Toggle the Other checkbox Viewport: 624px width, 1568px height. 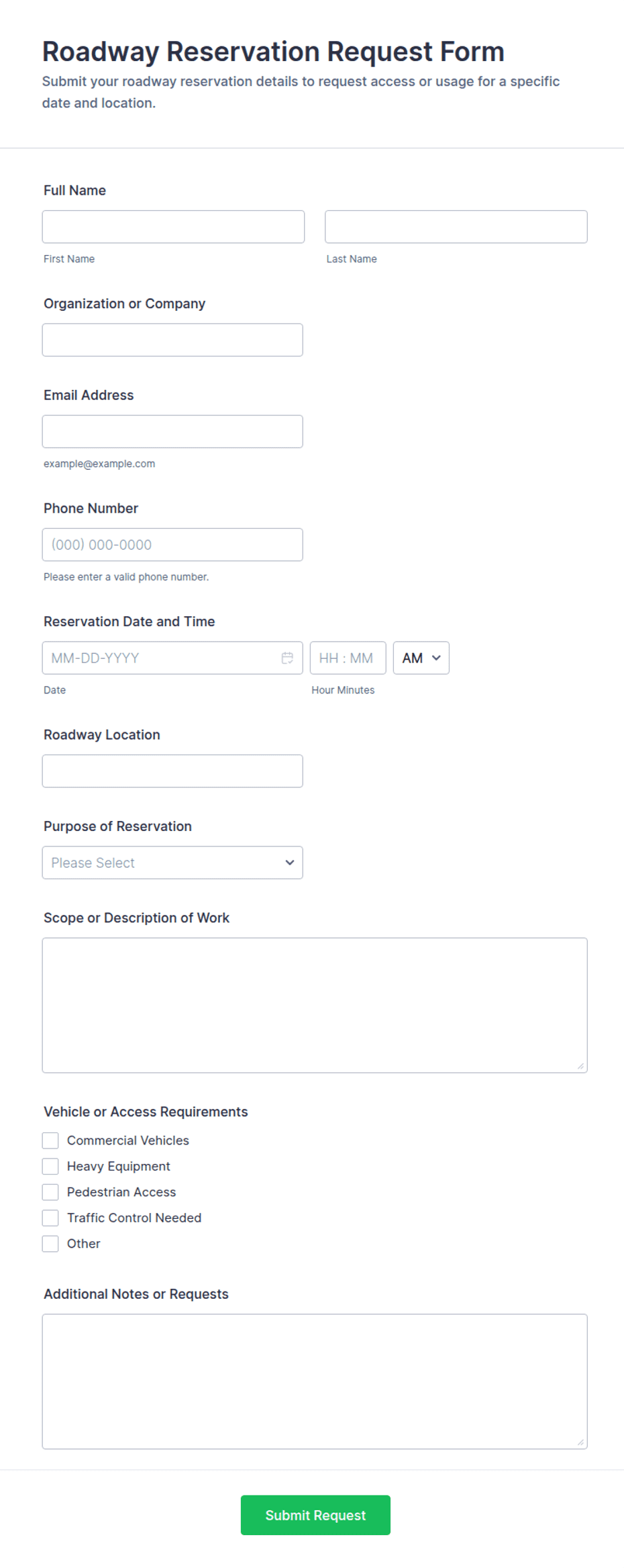tap(50, 1244)
